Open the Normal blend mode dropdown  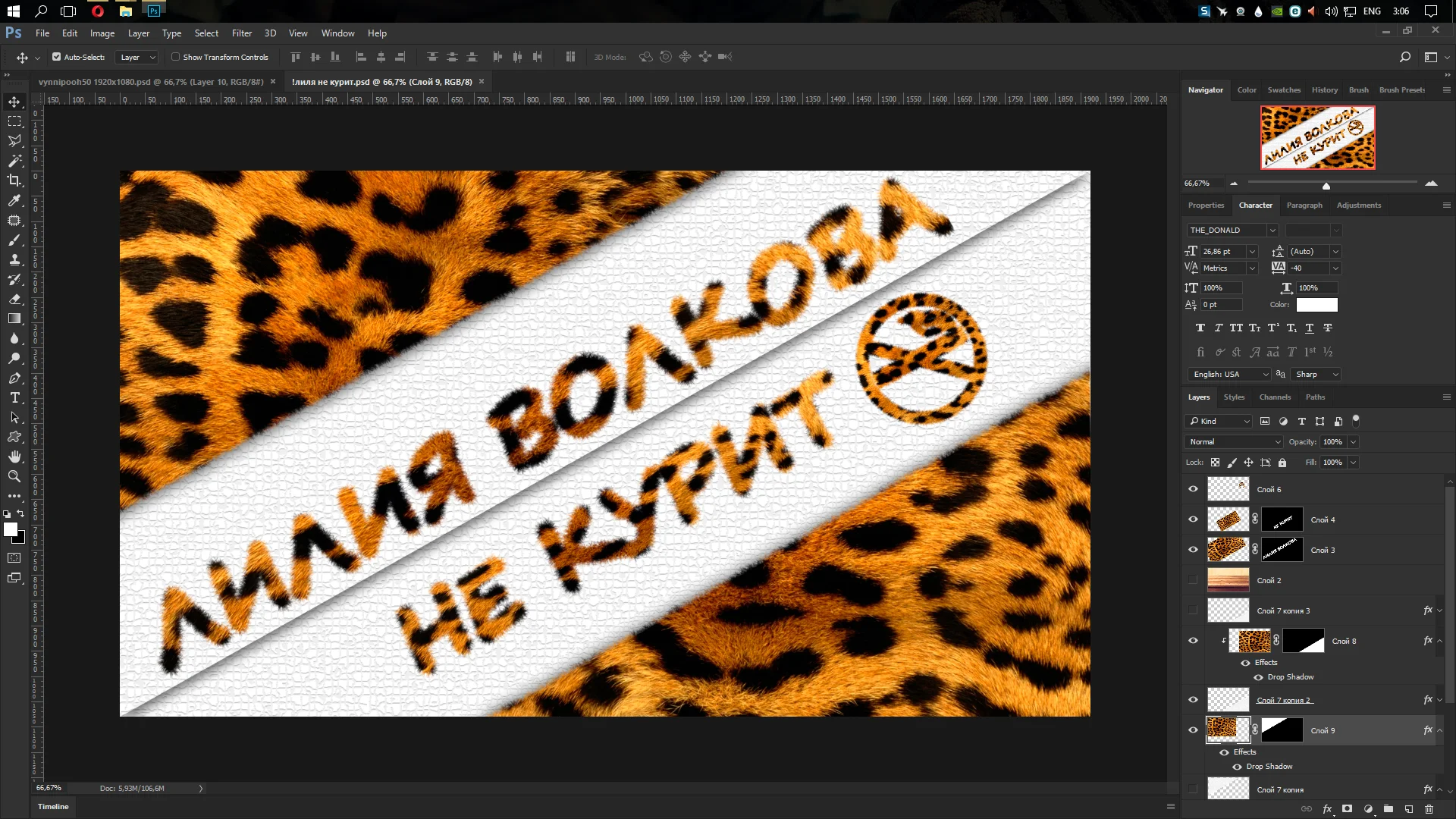[1233, 442]
